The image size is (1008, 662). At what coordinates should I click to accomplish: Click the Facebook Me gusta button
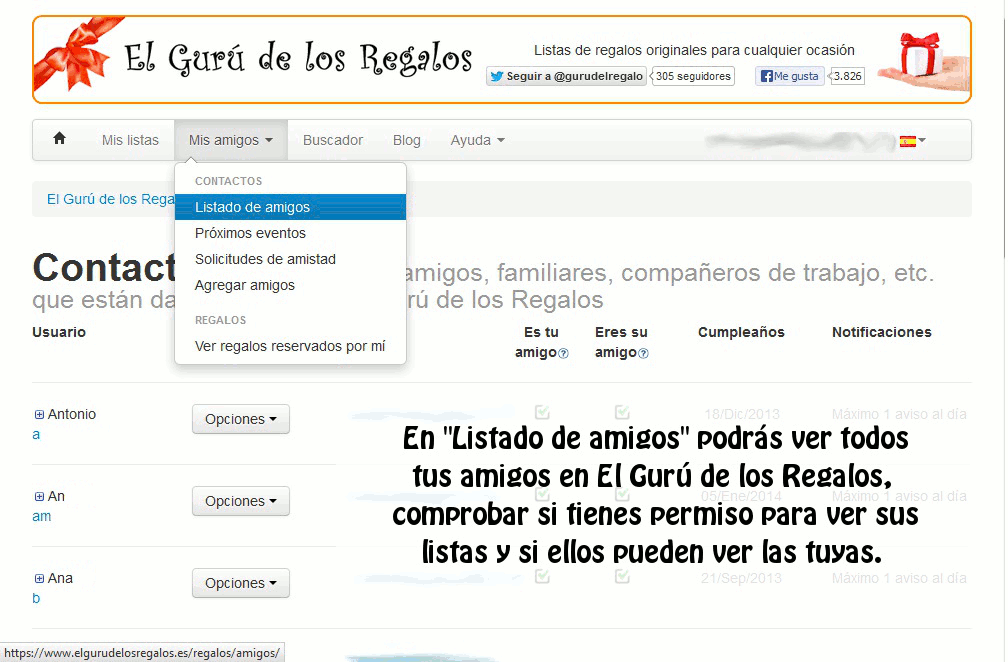point(789,76)
